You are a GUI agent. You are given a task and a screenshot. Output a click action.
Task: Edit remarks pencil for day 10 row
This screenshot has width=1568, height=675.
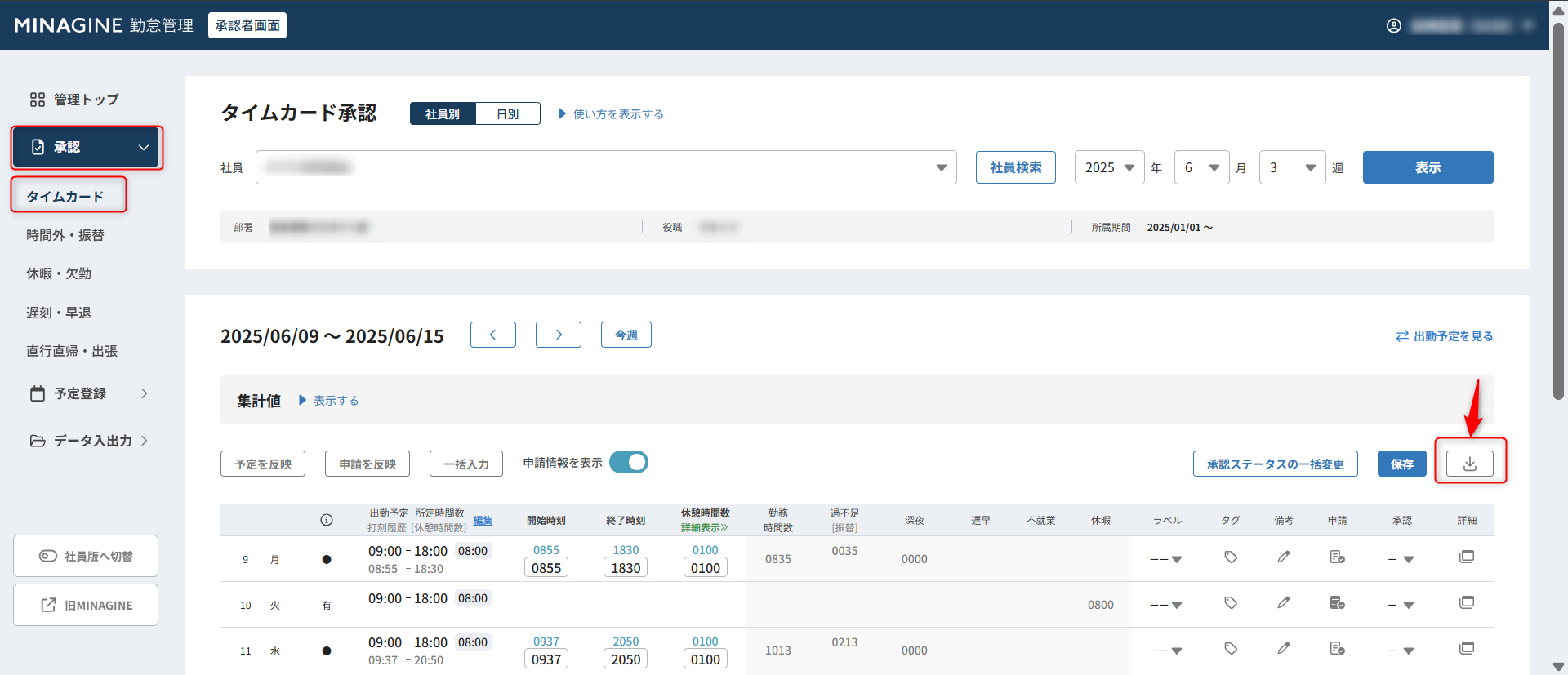click(x=1284, y=603)
